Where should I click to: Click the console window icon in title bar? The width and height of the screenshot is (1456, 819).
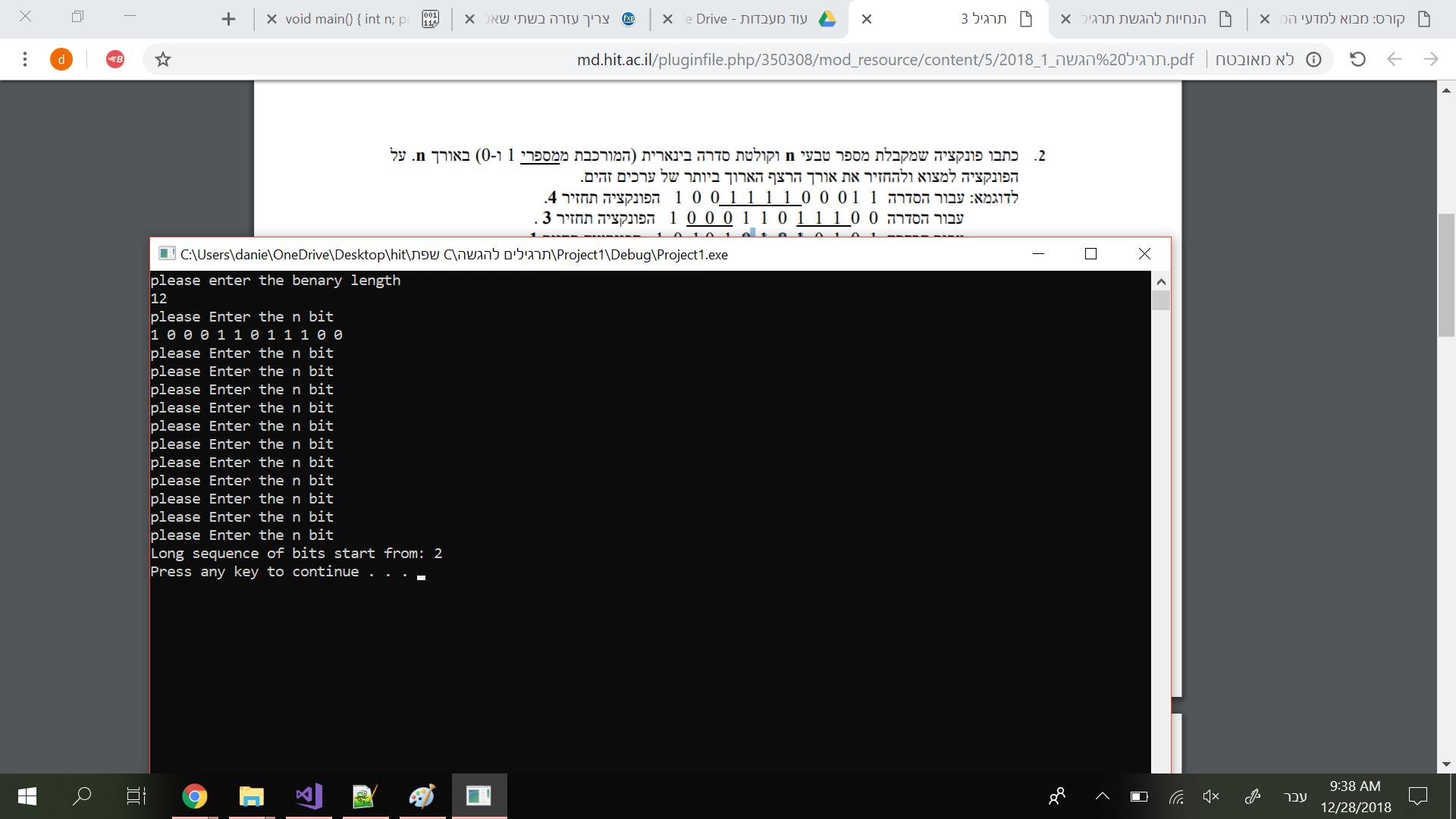pos(166,253)
